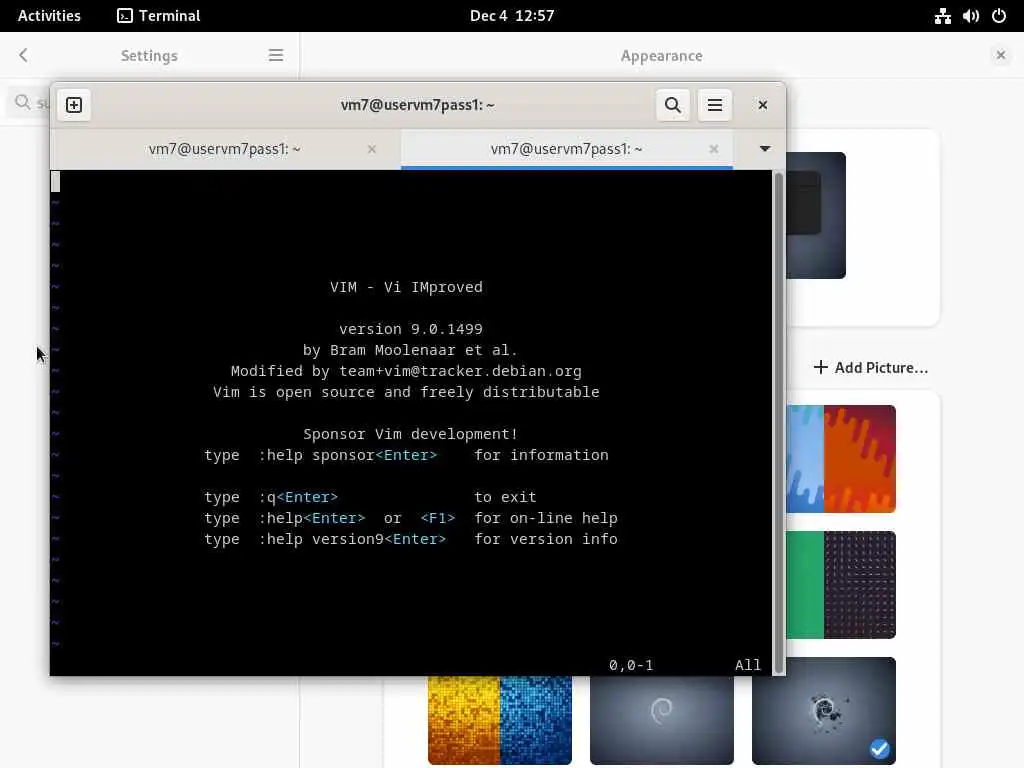This screenshot has width=1024, height=768.
Task: Select the plain Debian swirl wallpaper
Action: (662, 720)
